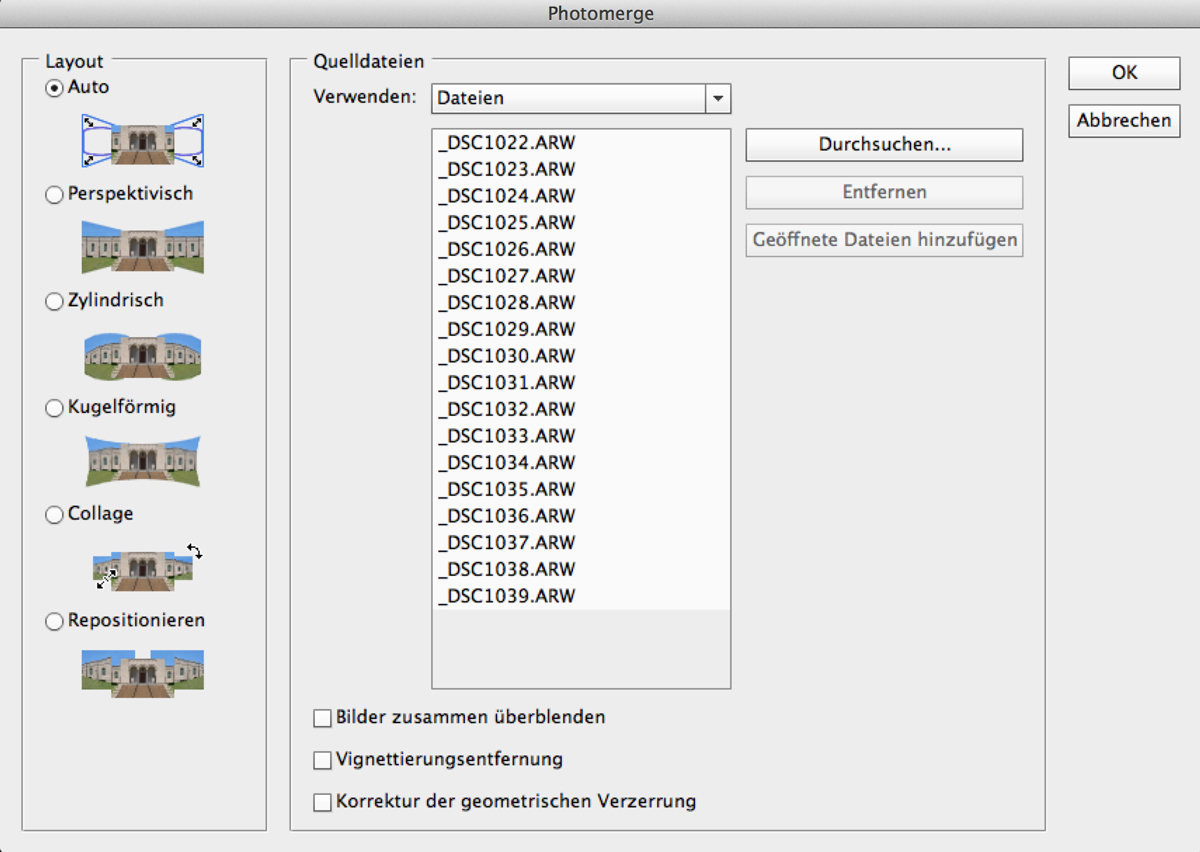Click the Kugelförmig layout preview image
The width and height of the screenshot is (1200, 852).
pyautogui.click(x=143, y=460)
